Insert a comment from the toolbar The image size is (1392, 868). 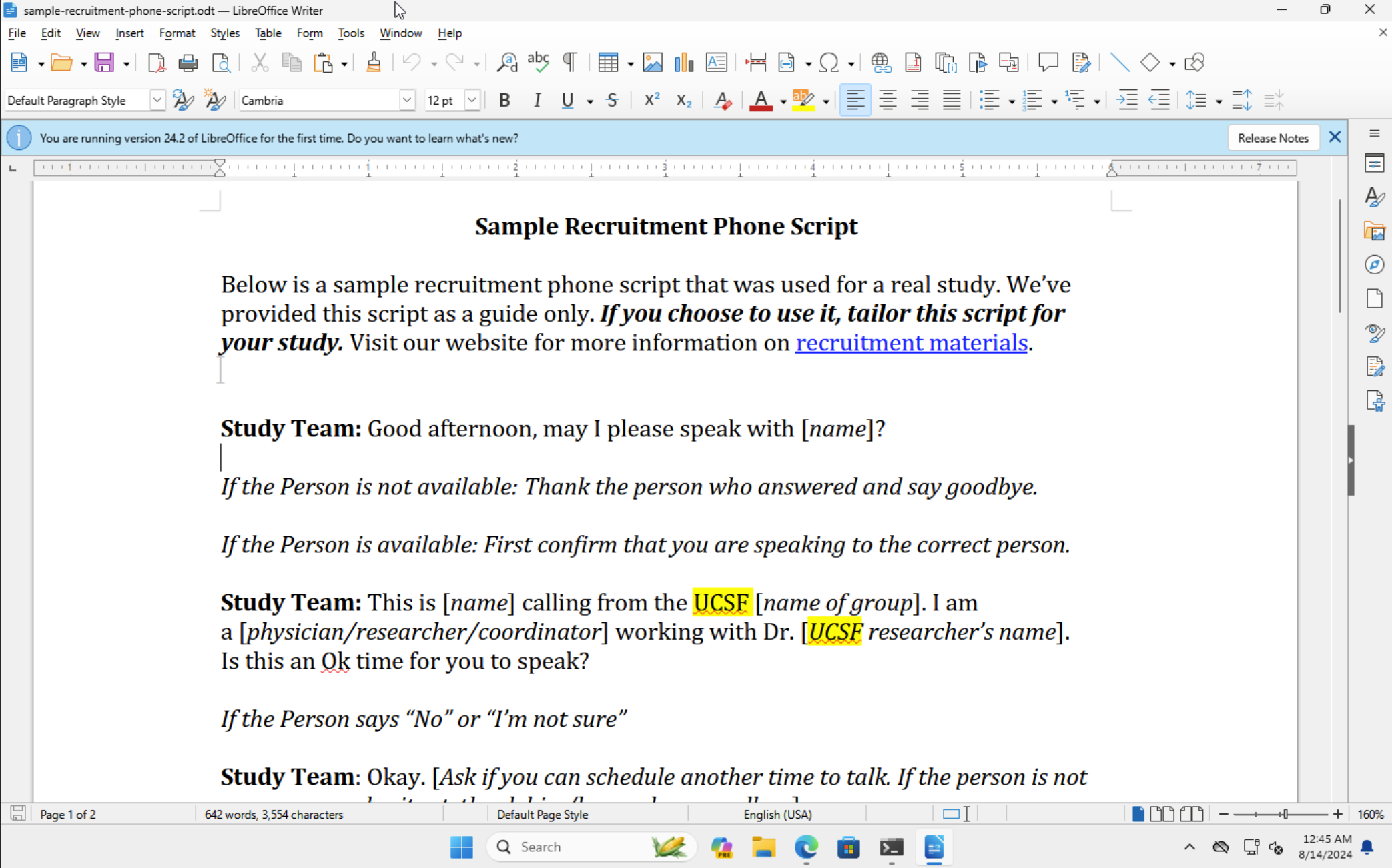click(1048, 63)
